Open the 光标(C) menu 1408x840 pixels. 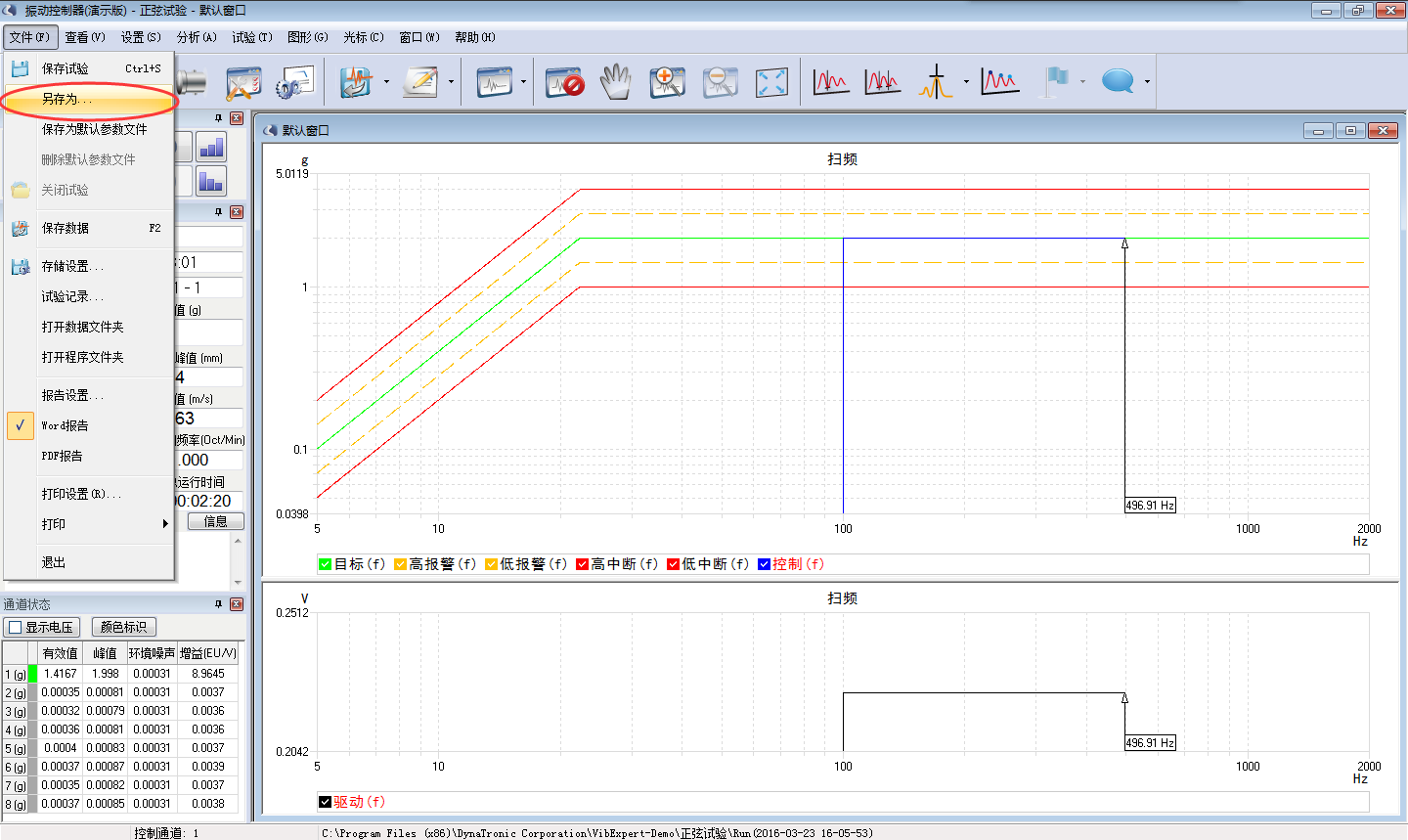point(364,37)
